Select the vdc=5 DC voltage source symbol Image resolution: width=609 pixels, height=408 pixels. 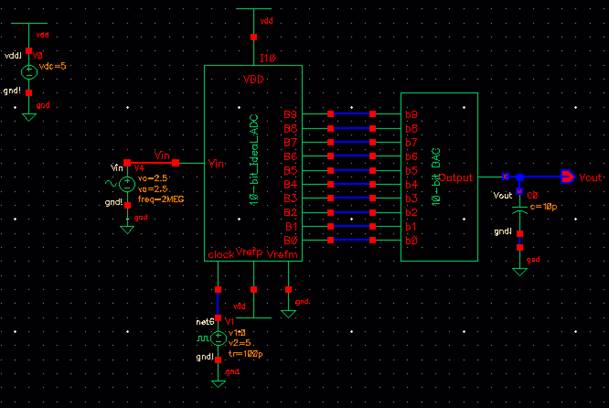pyautogui.click(x=29, y=72)
